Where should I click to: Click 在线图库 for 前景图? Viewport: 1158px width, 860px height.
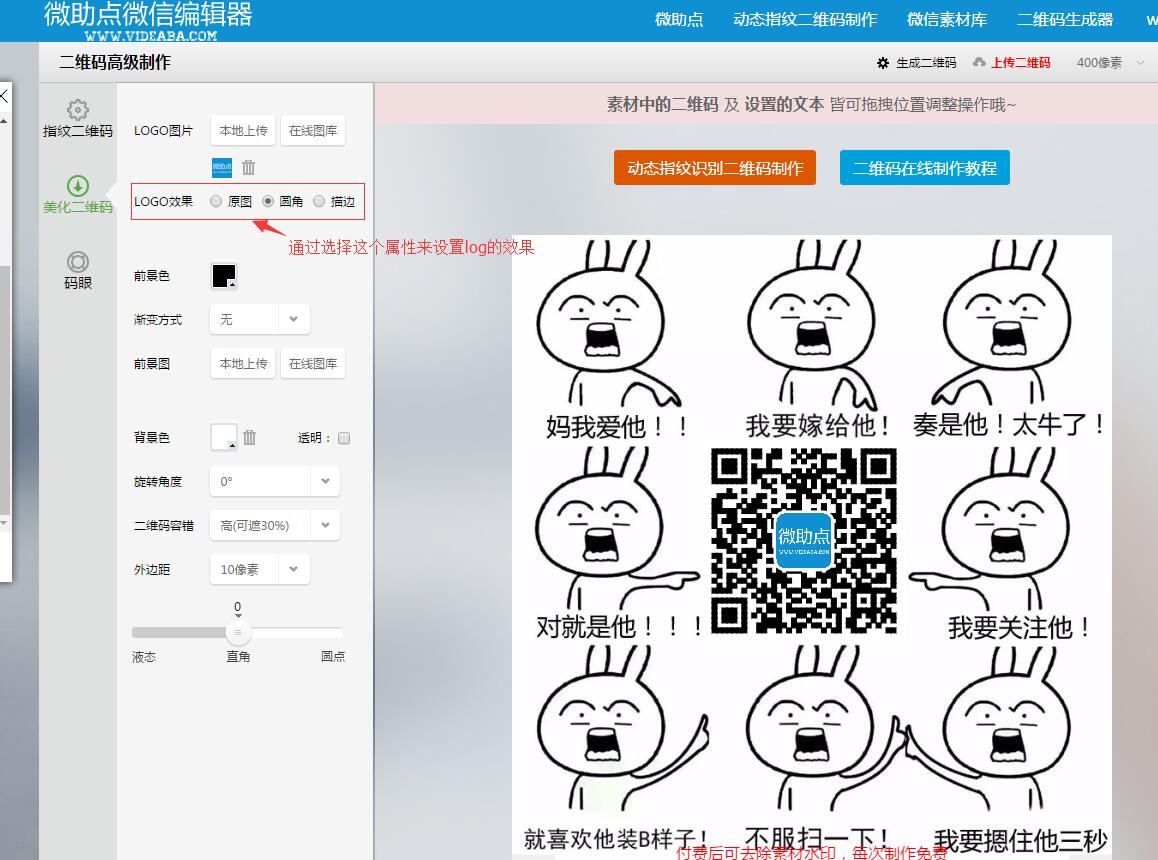coord(313,364)
